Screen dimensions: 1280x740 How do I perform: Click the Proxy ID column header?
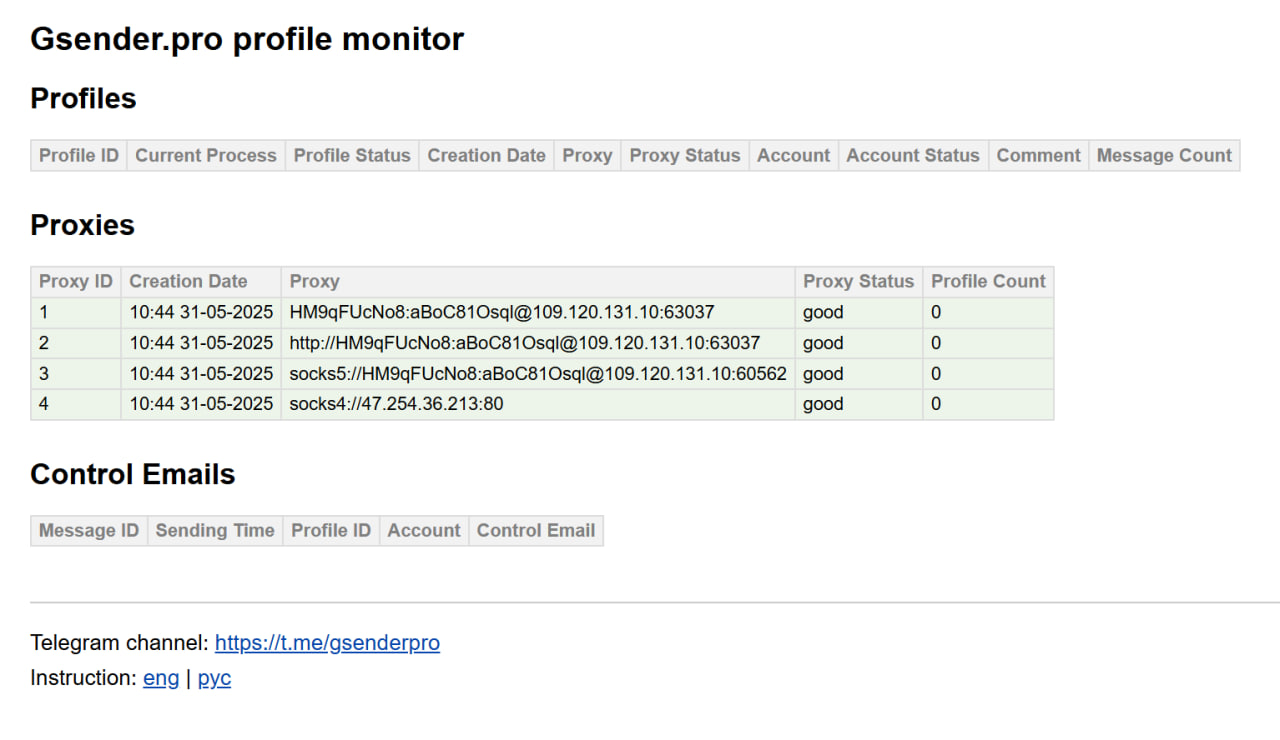point(76,281)
